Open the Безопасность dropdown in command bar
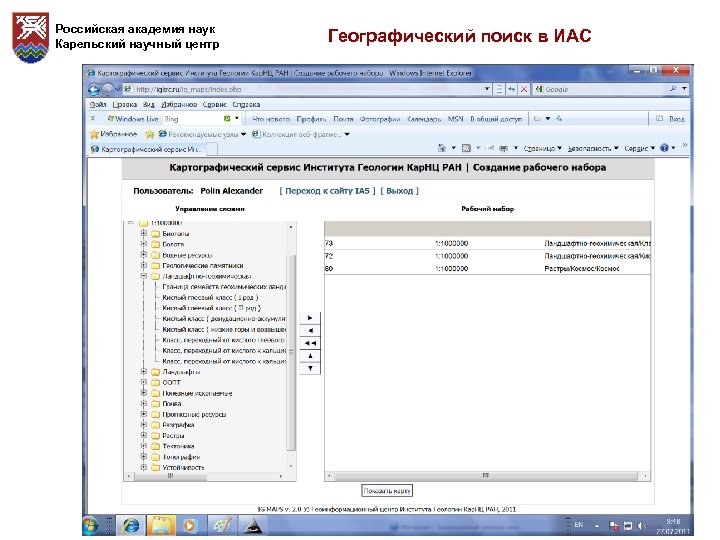720x540 pixels. (x=593, y=148)
